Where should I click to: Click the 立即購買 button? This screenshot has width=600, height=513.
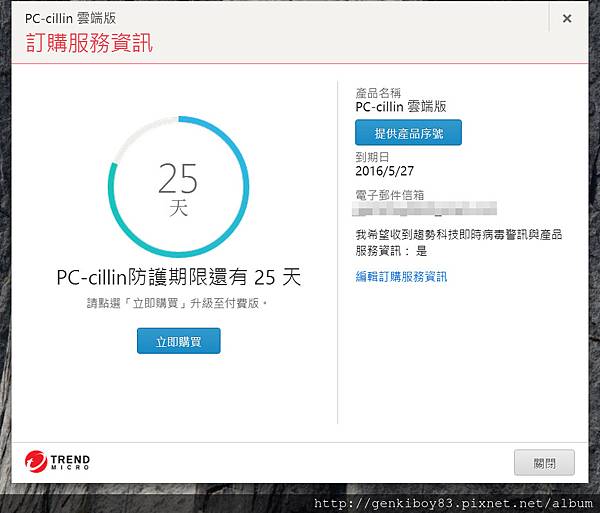tap(179, 341)
